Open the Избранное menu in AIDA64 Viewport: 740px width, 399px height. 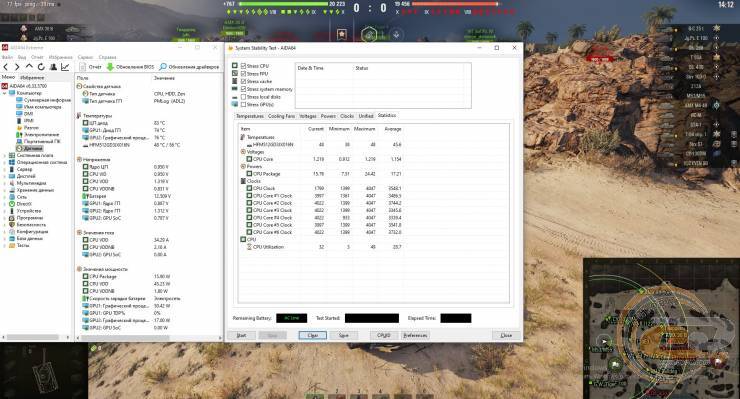pyautogui.click(x=60, y=57)
